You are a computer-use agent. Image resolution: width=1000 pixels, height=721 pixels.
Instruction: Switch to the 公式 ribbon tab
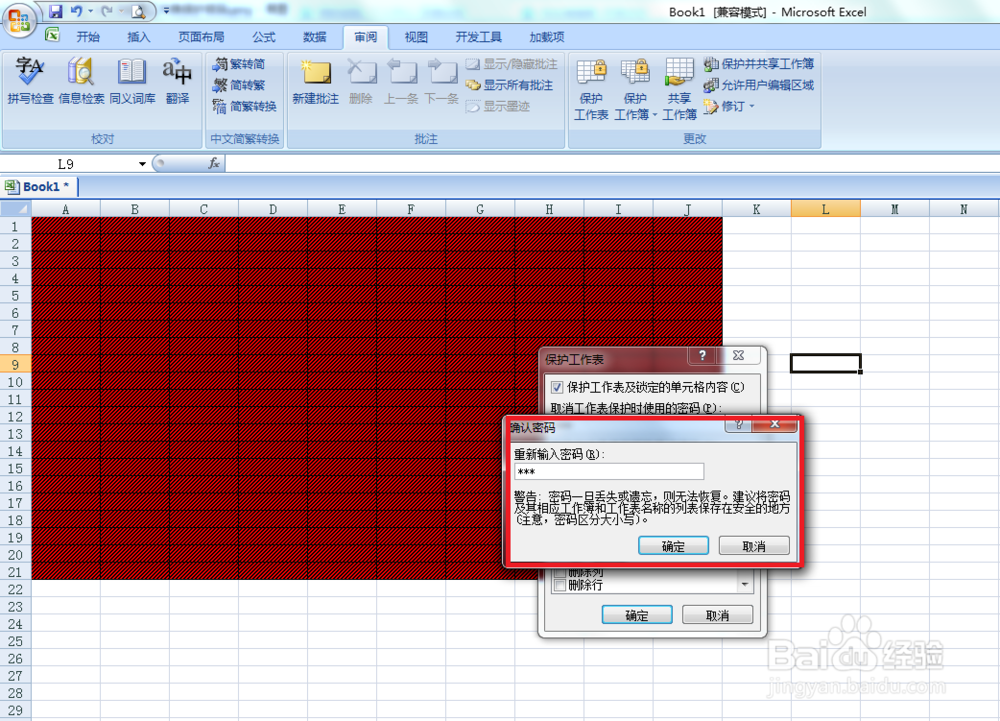(x=263, y=37)
